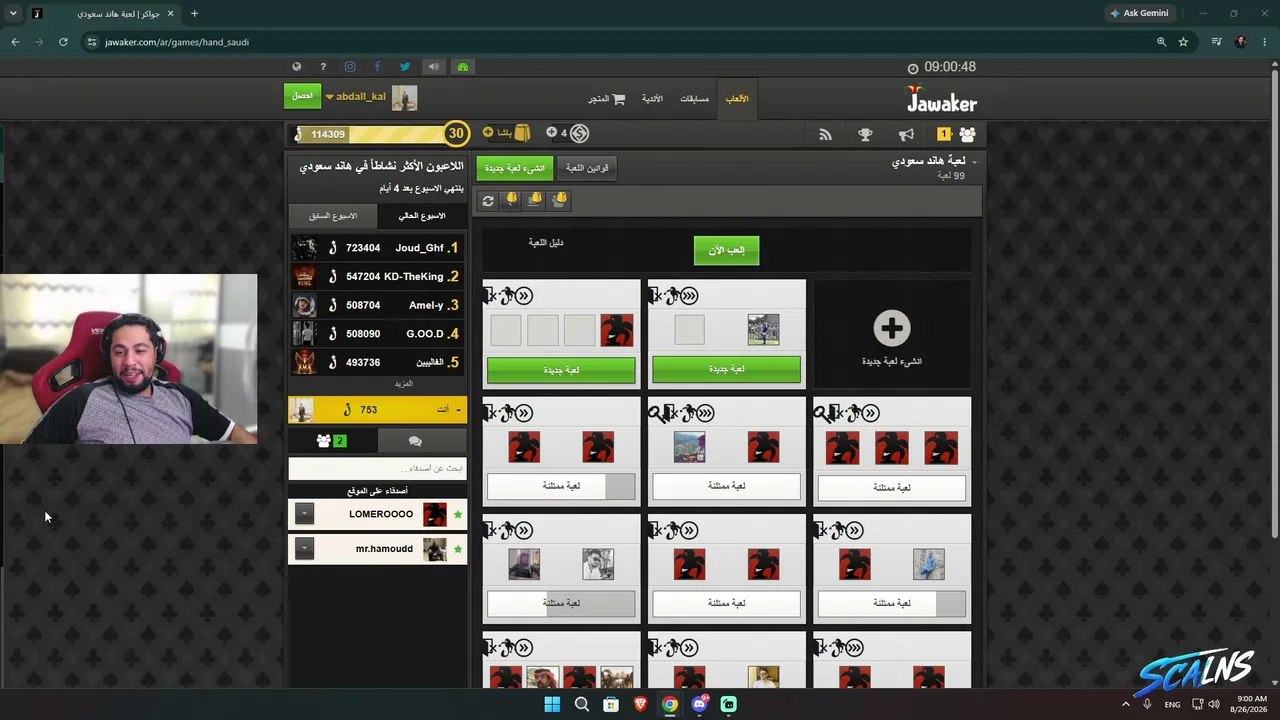The height and width of the screenshot is (720, 1280).
Task: Focus the friends search input field
Action: 377,468
